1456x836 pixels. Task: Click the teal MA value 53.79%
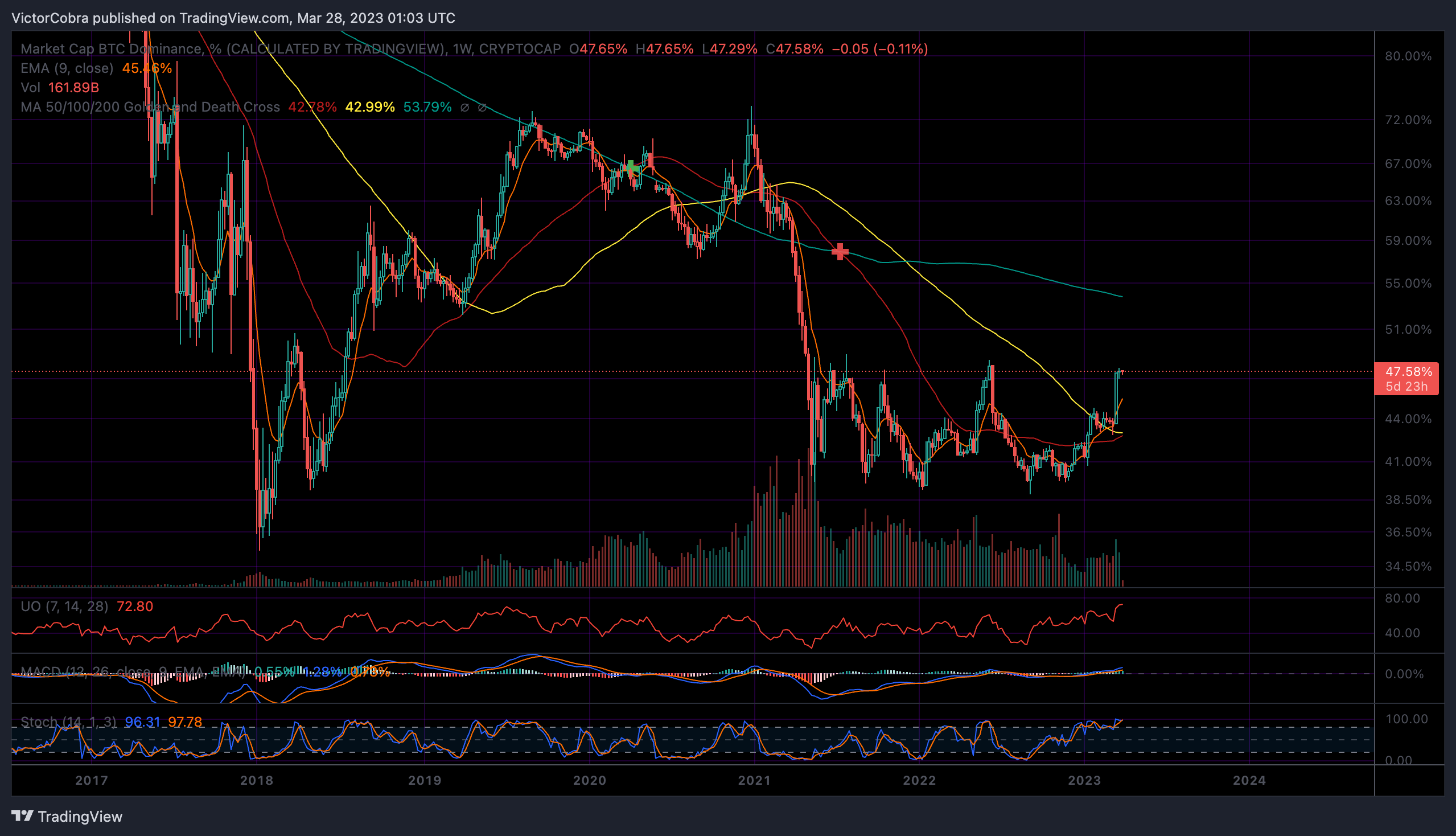[427, 108]
